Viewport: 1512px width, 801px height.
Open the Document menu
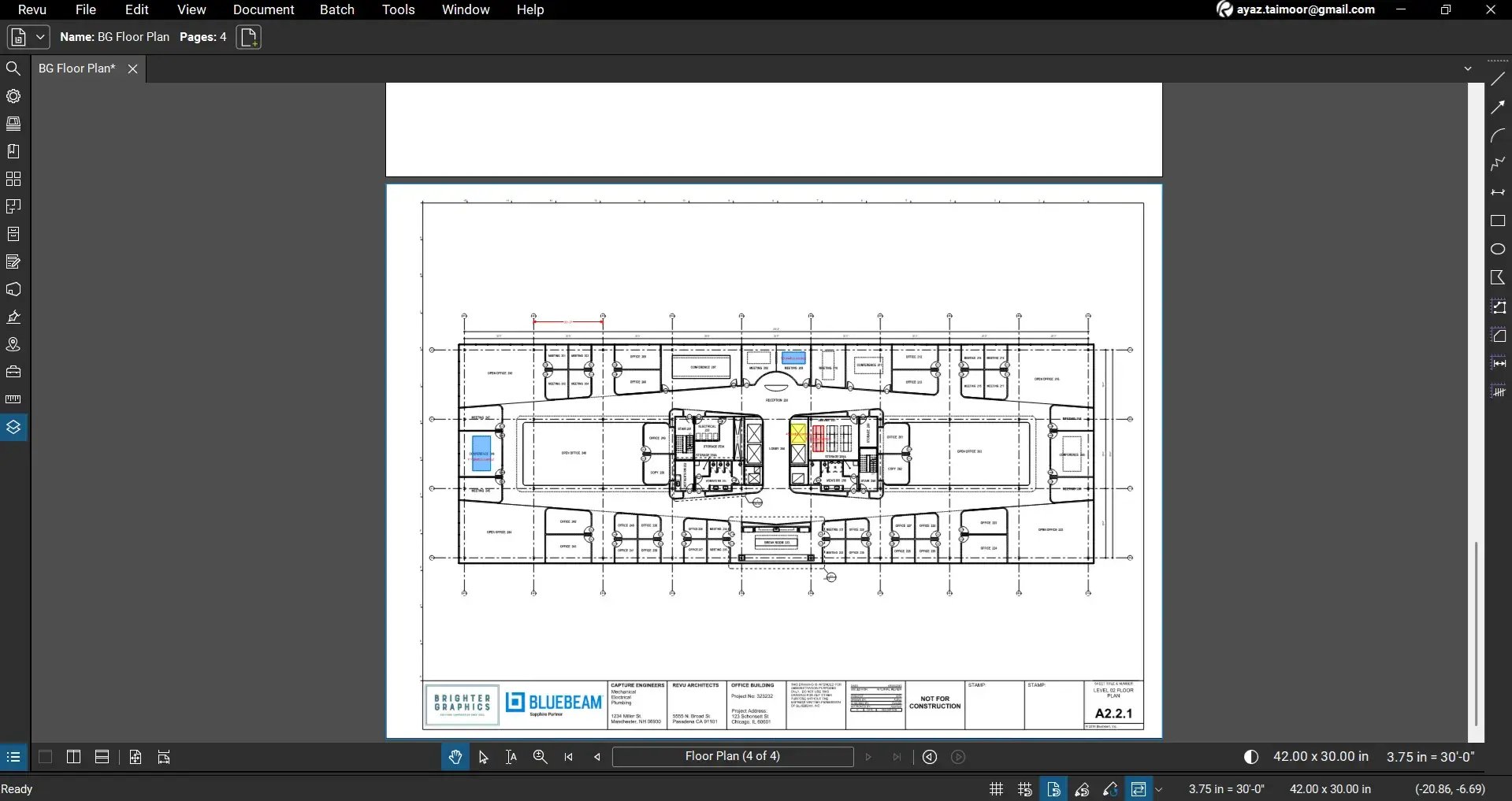[263, 9]
